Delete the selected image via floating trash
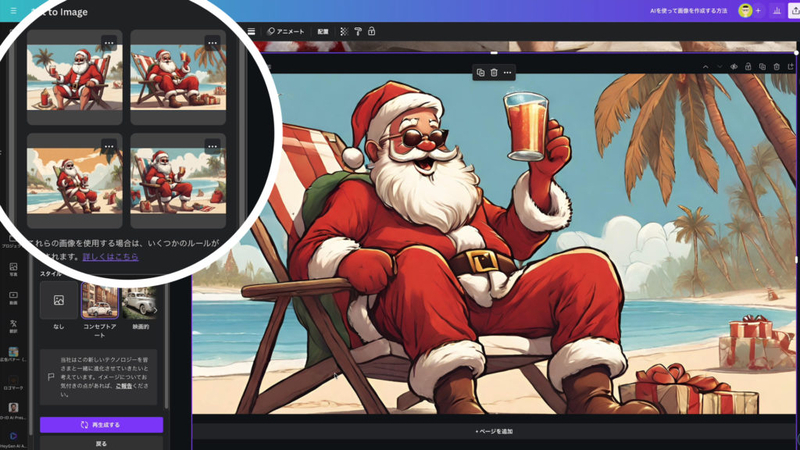The image size is (800, 450). coord(494,72)
